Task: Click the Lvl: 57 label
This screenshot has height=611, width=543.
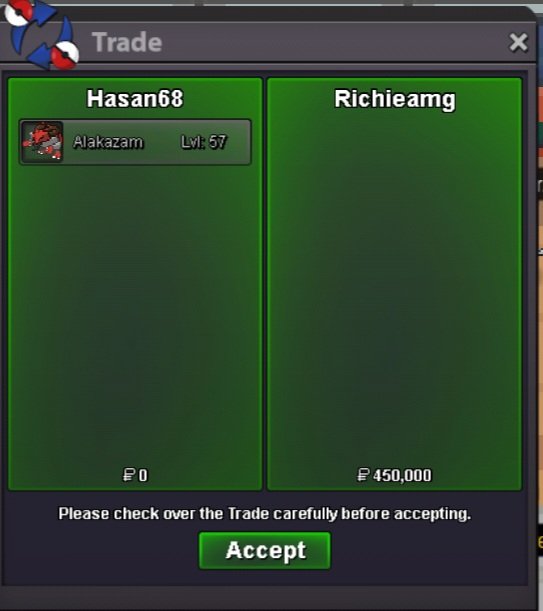Action: [x=203, y=142]
